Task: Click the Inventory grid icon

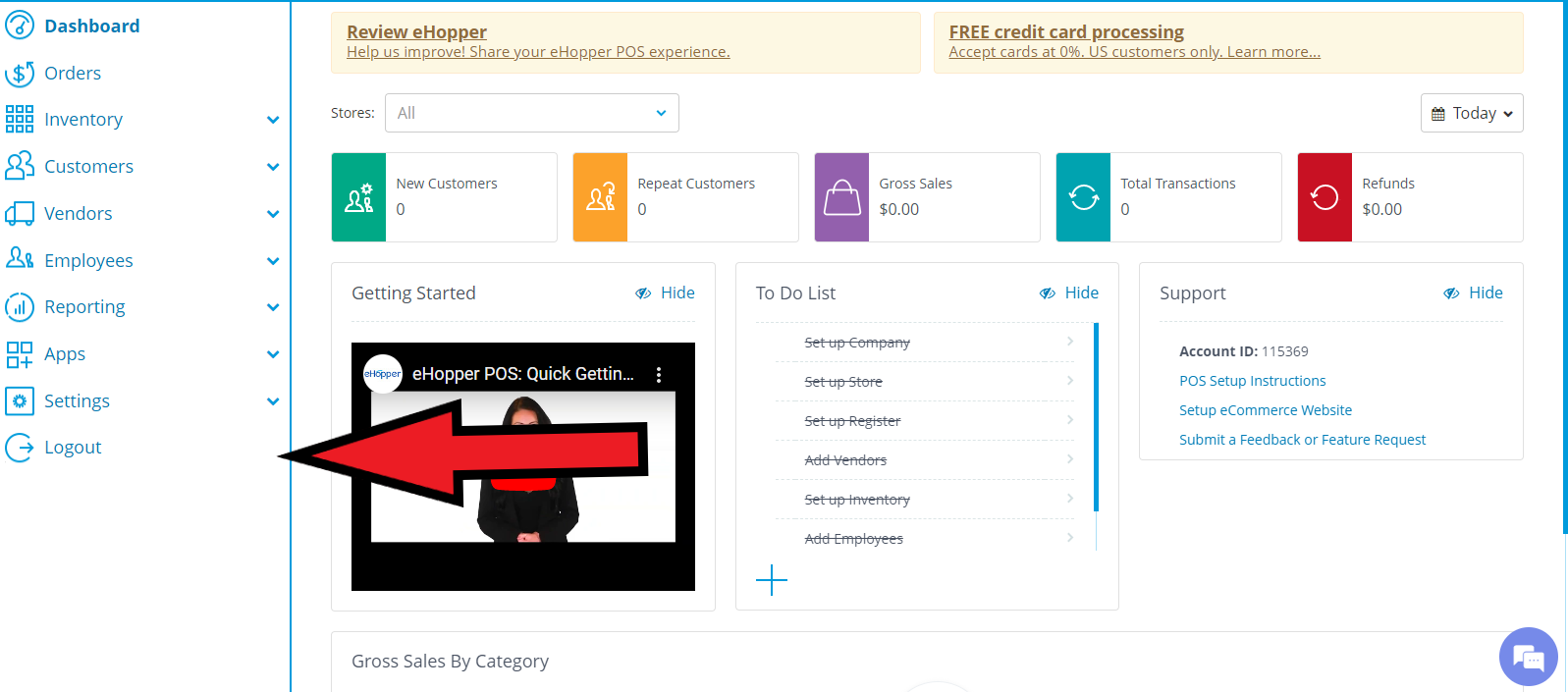Action: tap(20, 120)
